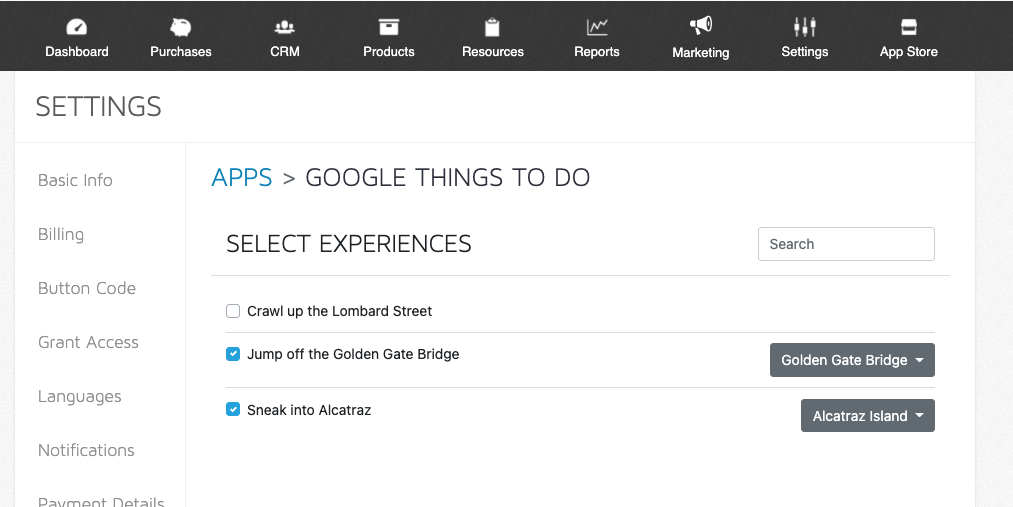This screenshot has width=1013, height=507.
Task: Open the Reports menu label
Action: click(596, 52)
